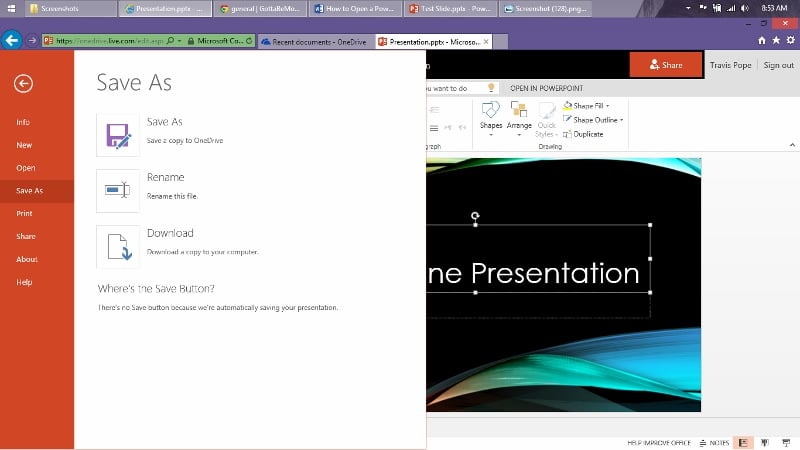Click the browser forward arrow button
The width and height of the screenshot is (800, 450).
32,40
